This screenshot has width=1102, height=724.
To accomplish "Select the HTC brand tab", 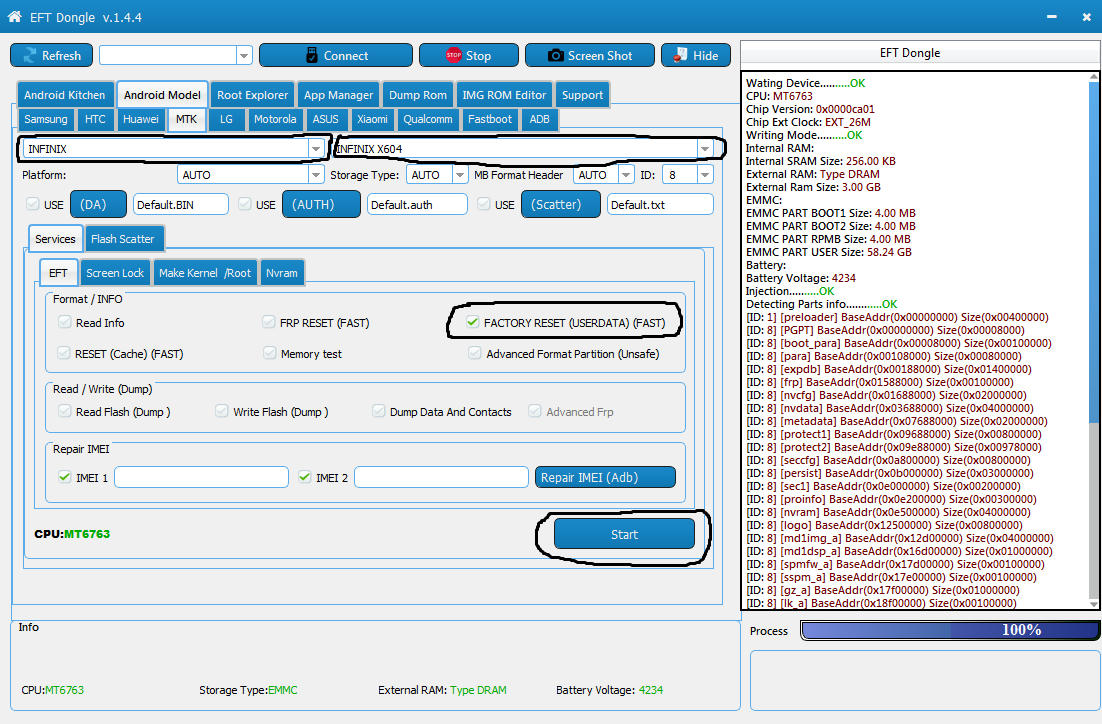I will [95, 119].
